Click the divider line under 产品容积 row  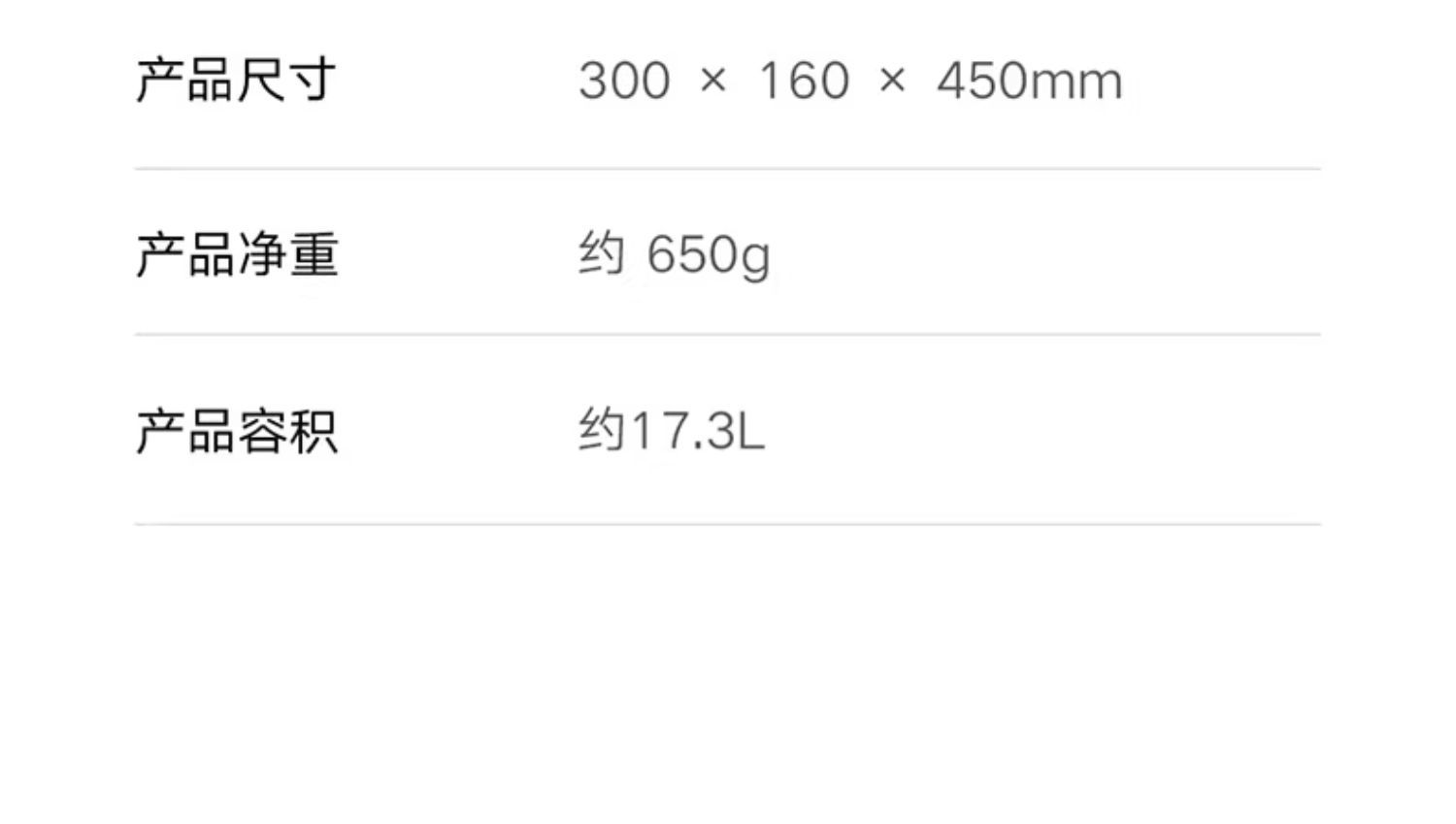tap(728, 524)
